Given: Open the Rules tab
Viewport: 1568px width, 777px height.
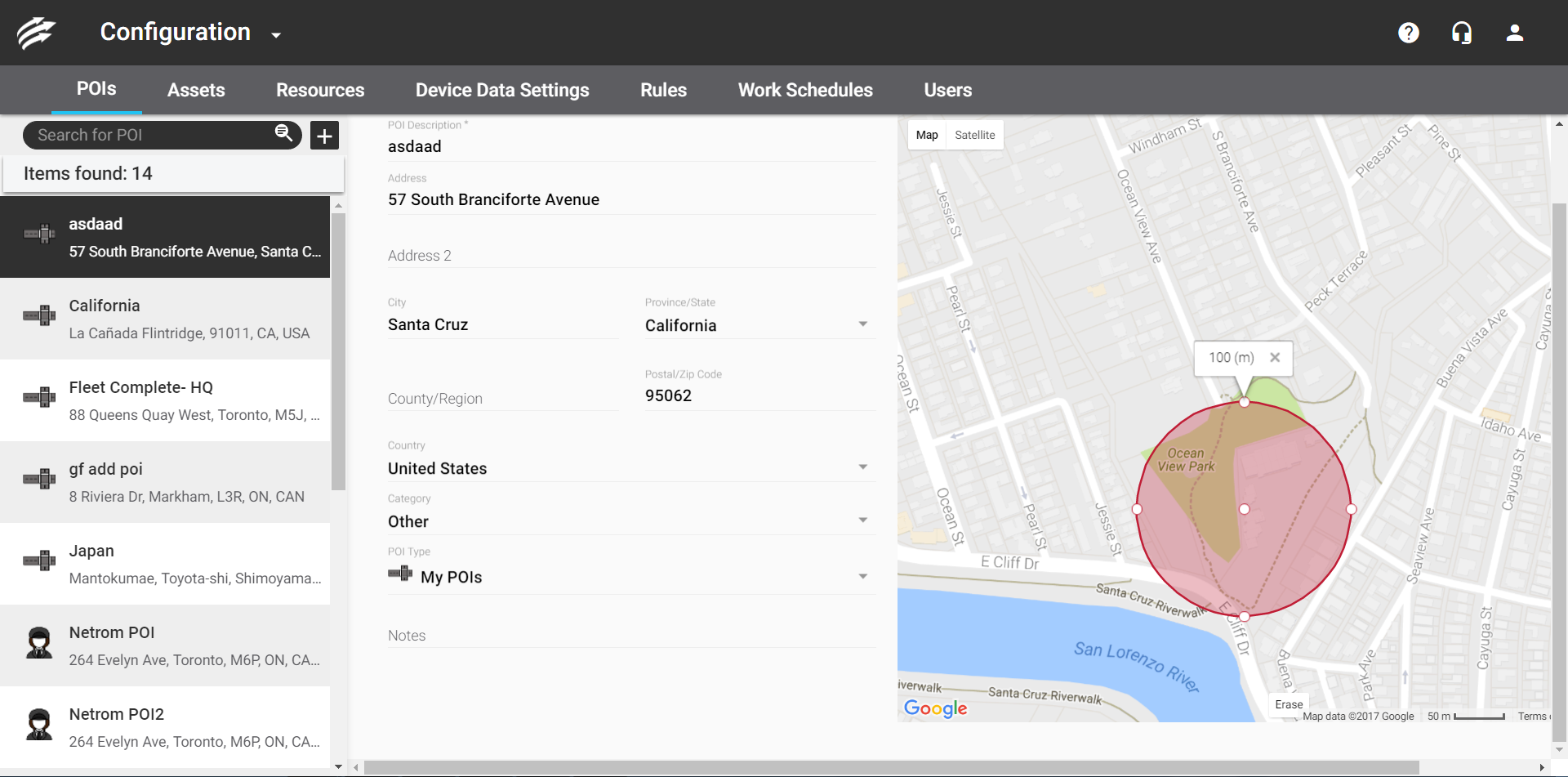Looking at the screenshot, I should (663, 90).
